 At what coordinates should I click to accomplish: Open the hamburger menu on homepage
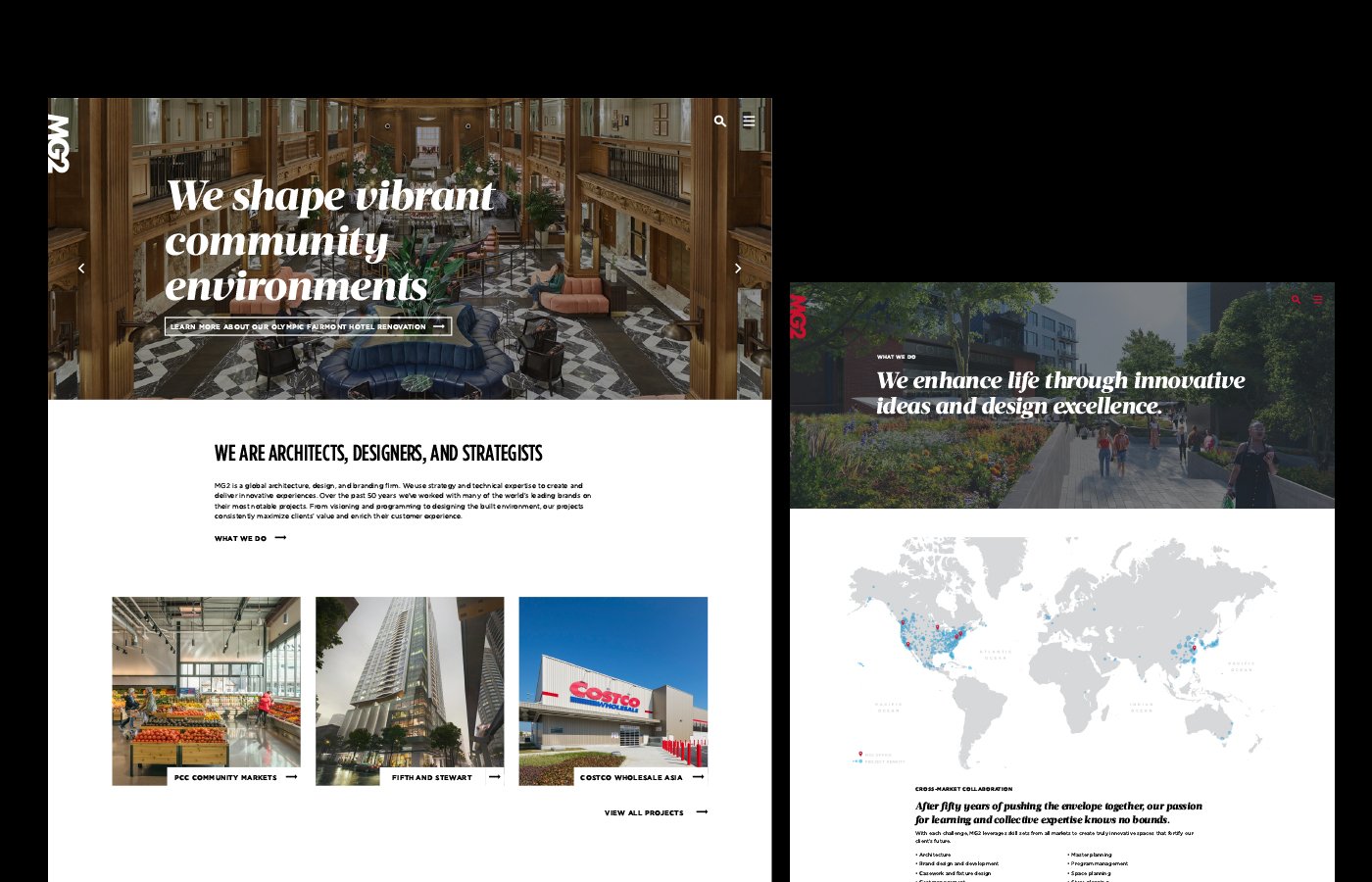pyautogui.click(x=749, y=122)
